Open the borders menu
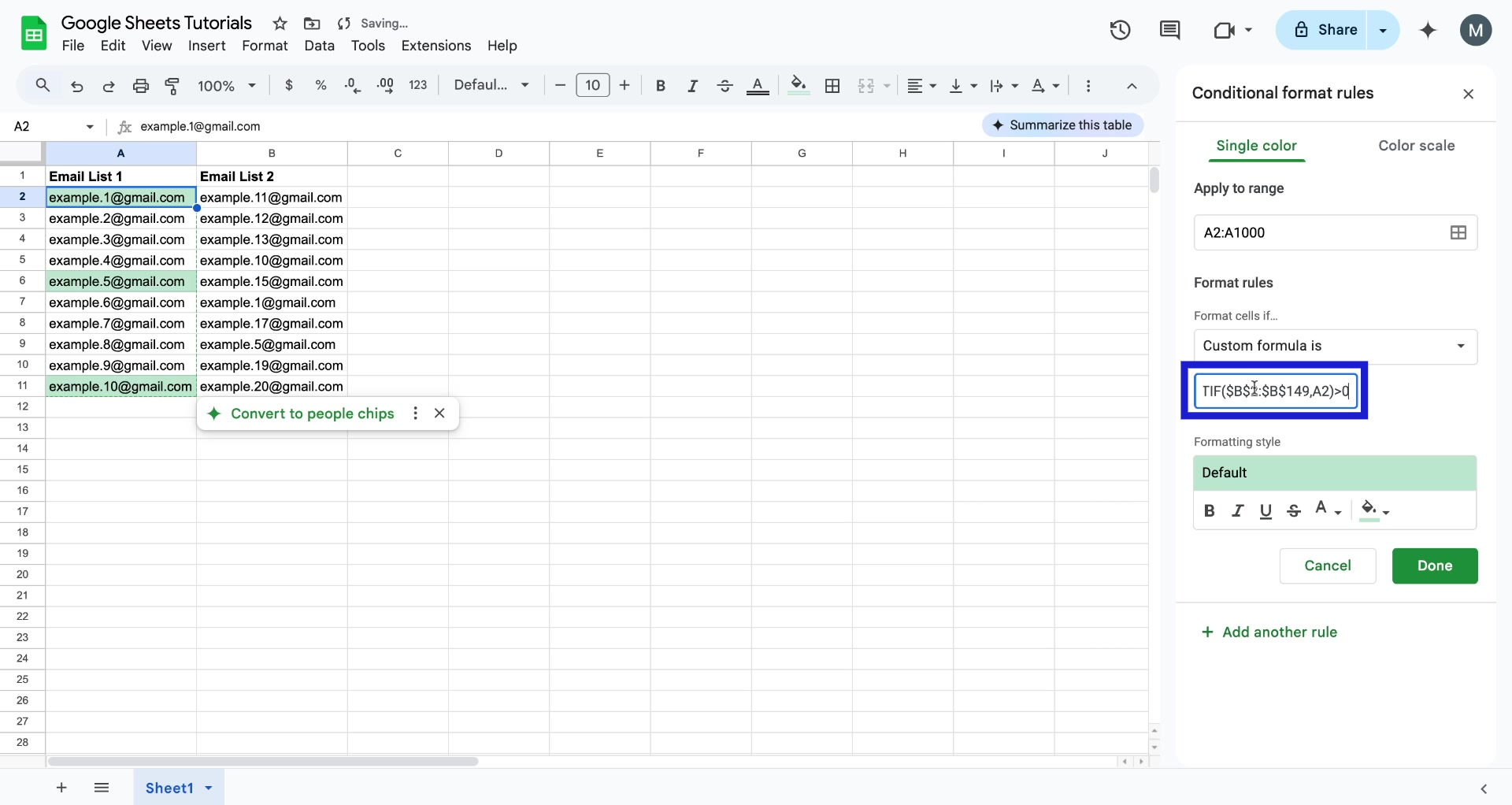Screen dimensions: 1512x805 pyautogui.click(x=832, y=85)
